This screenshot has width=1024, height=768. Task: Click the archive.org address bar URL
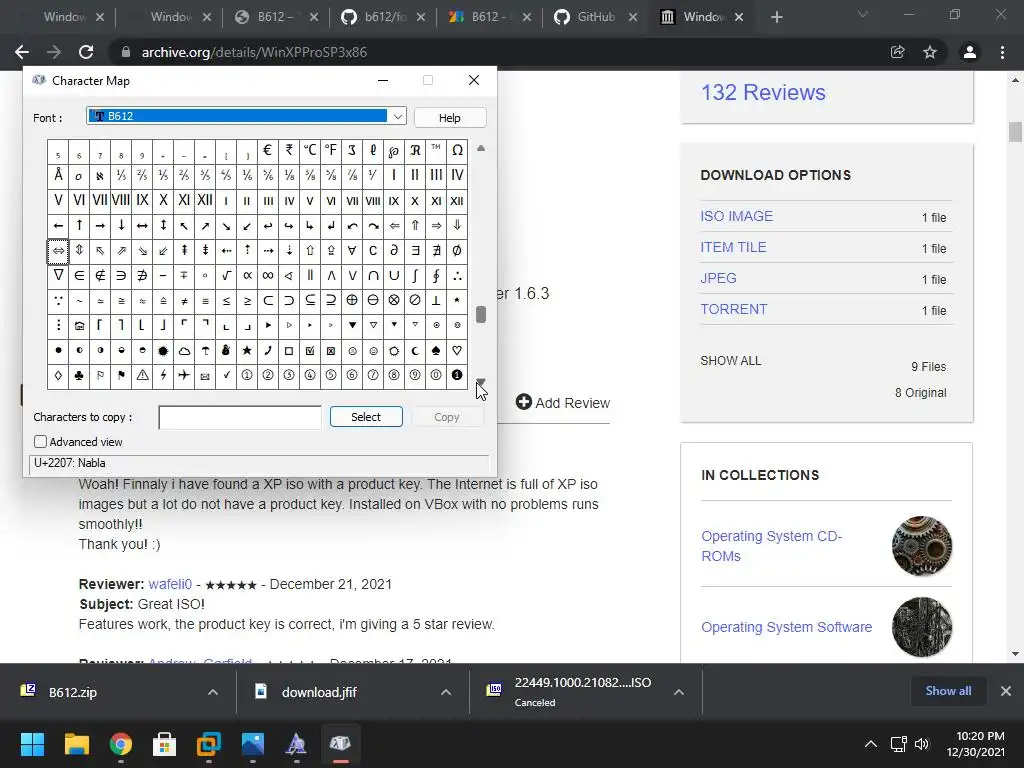254,52
